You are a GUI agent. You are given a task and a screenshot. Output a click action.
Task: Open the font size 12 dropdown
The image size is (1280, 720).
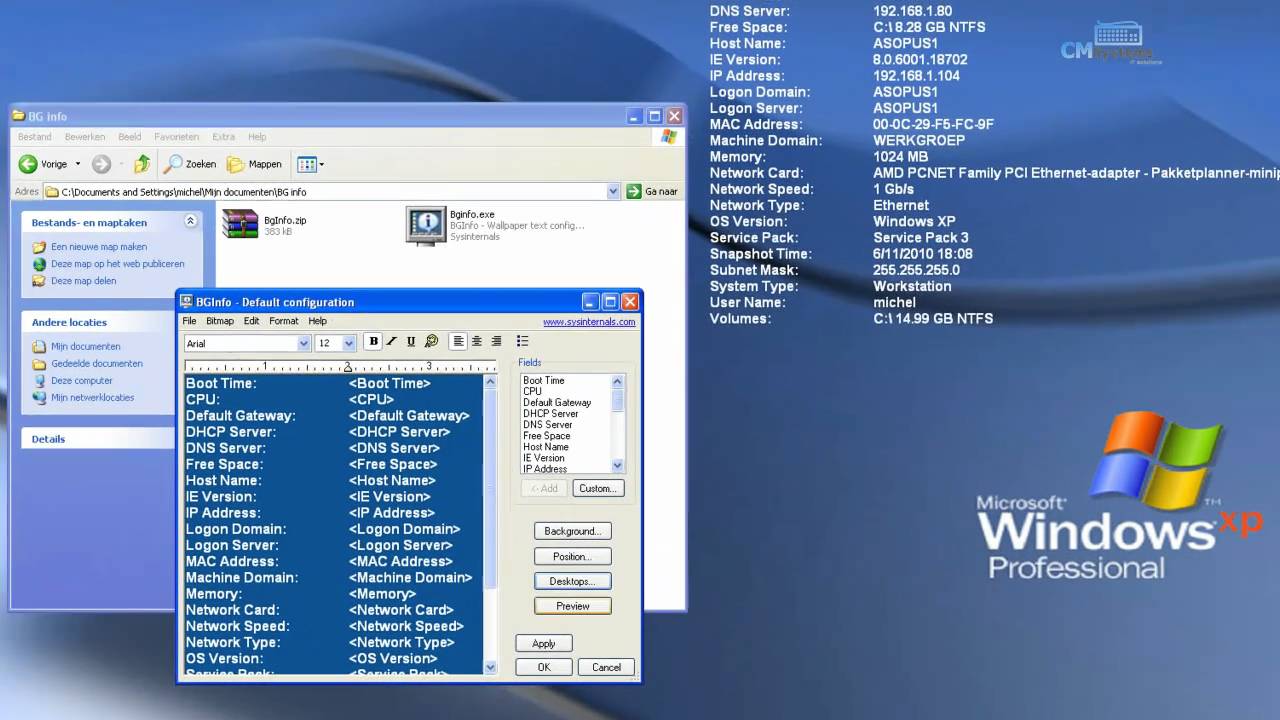click(x=349, y=343)
